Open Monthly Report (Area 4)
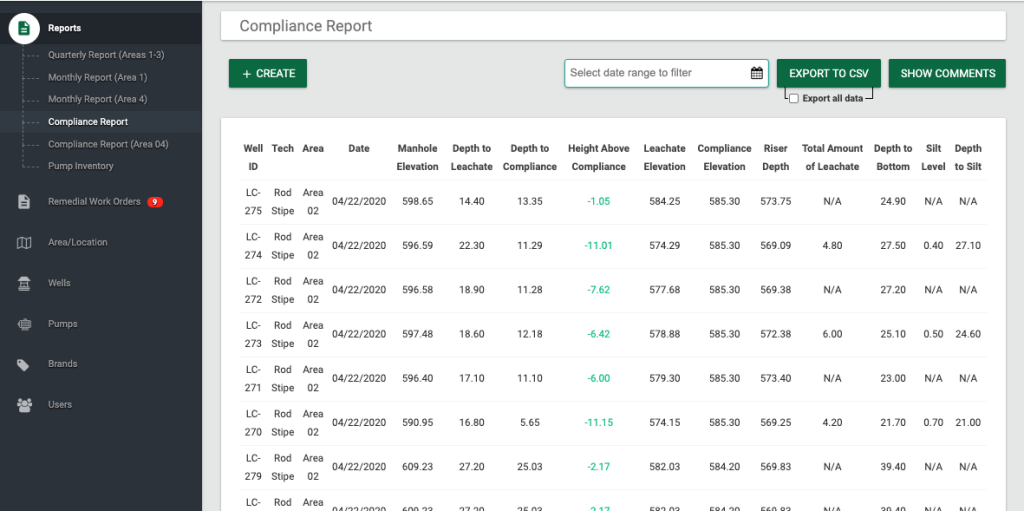The height and width of the screenshot is (511, 1024). 97,99
